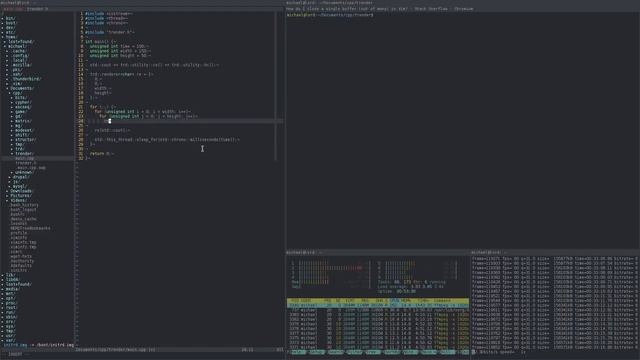Select proc/ in the file tree
Screen dimensions: 640x360
[x=11, y=303]
